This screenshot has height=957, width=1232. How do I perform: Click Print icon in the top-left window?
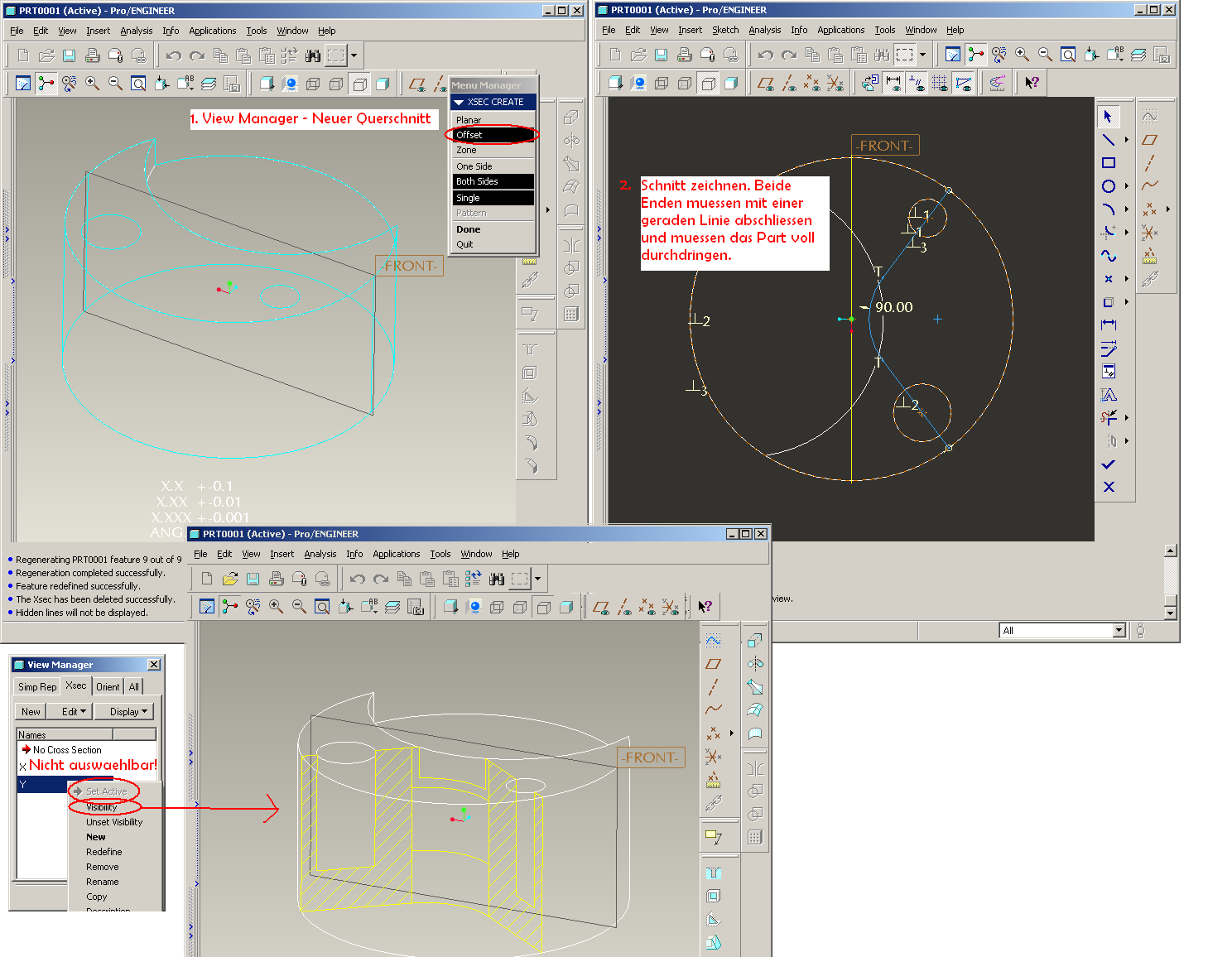click(92, 55)
